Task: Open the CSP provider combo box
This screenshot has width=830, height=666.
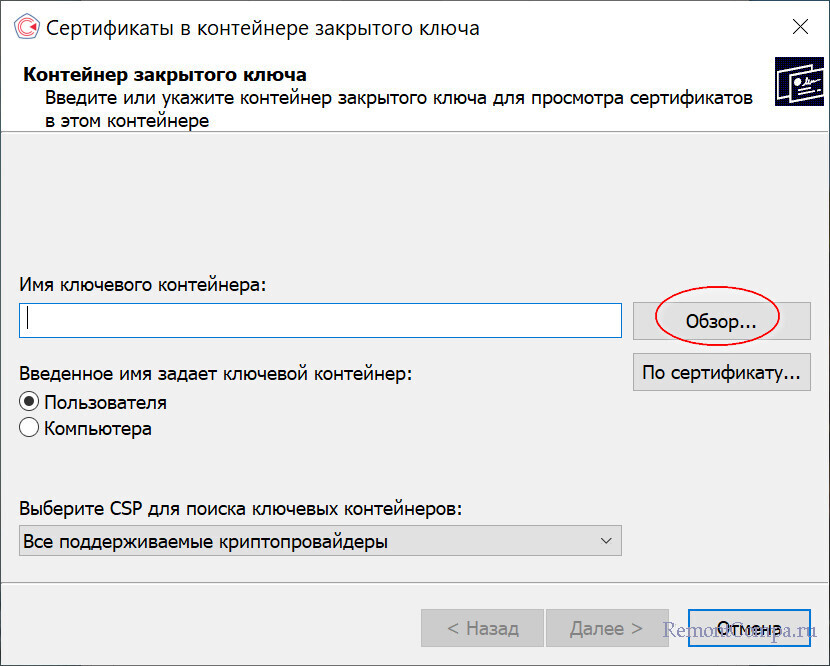Action: click(x=320, y=542)
